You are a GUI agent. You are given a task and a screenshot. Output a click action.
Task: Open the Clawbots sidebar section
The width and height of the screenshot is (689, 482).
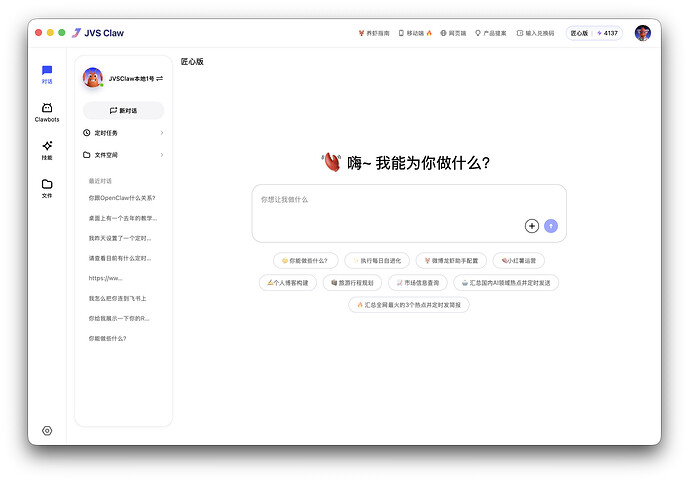tap(47, 112)
